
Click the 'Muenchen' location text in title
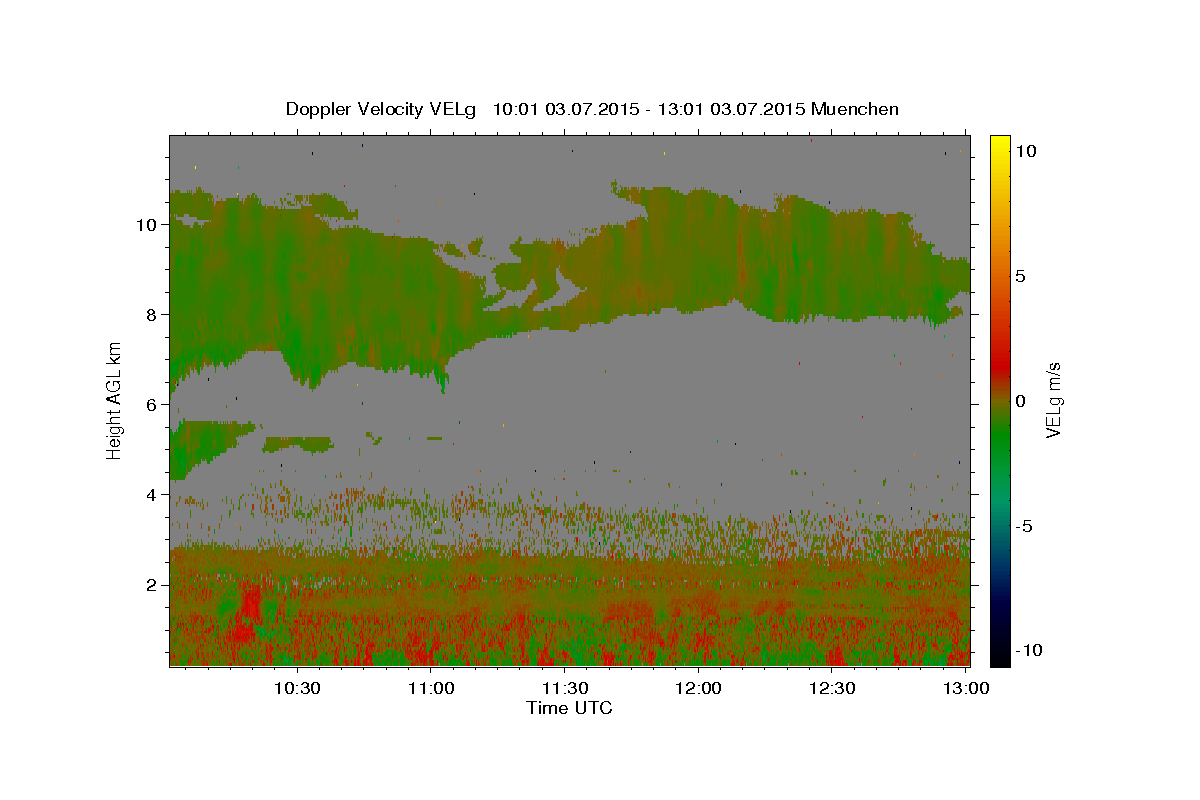(855, 109)
